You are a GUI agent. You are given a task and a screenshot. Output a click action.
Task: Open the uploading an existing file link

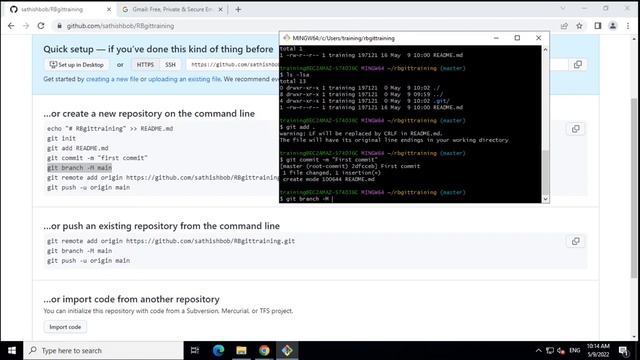pyautogui.click(x=184, y=79)
